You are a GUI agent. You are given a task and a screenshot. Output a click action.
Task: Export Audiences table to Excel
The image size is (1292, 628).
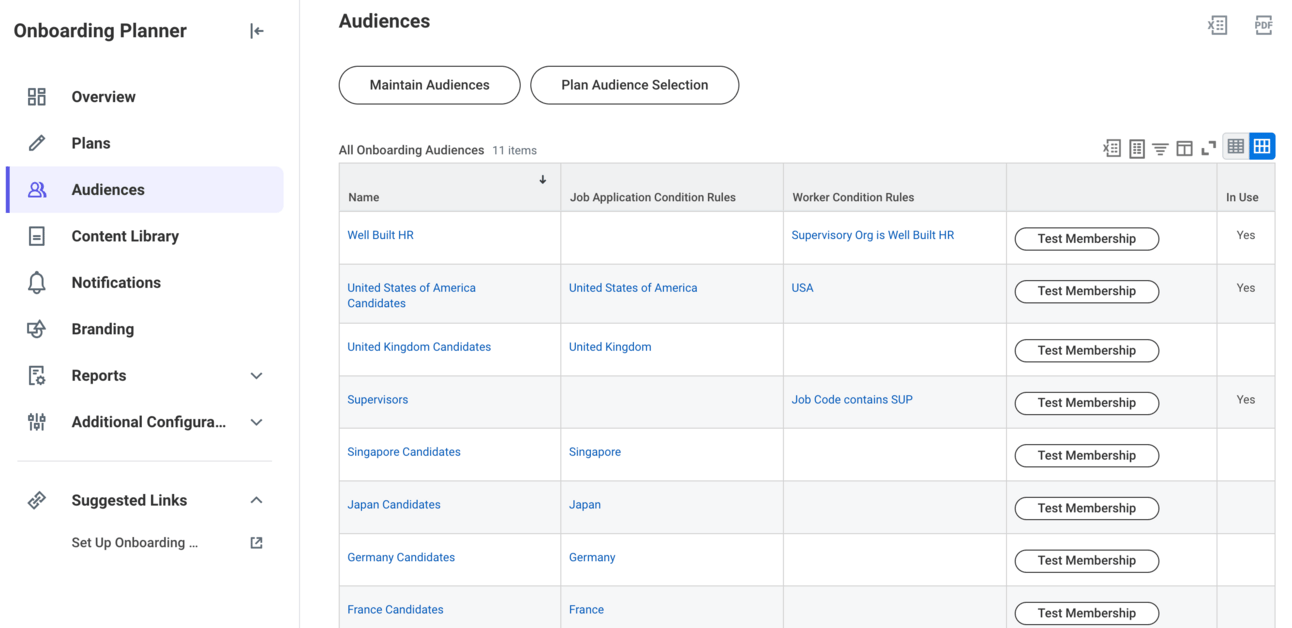point(1112,149)
